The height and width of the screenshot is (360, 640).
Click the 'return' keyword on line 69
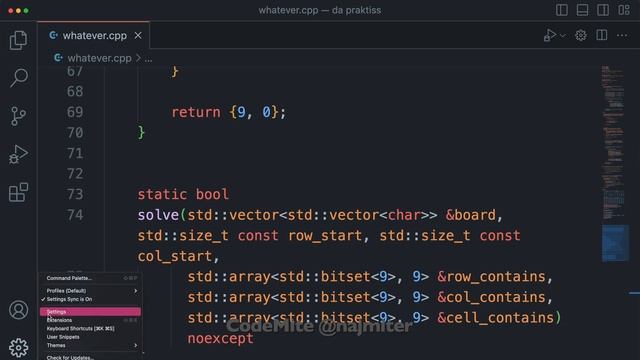click(x=196, y=112)
